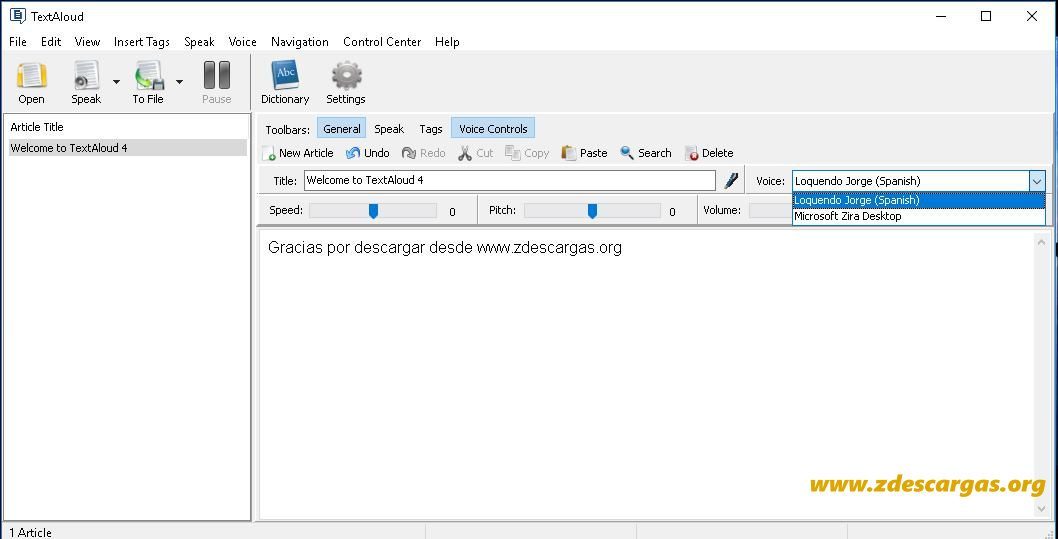Click the Volume slider track
The height and width of the screenshot is (539, 1058).
pyautogui.click(x=771, y=210)
